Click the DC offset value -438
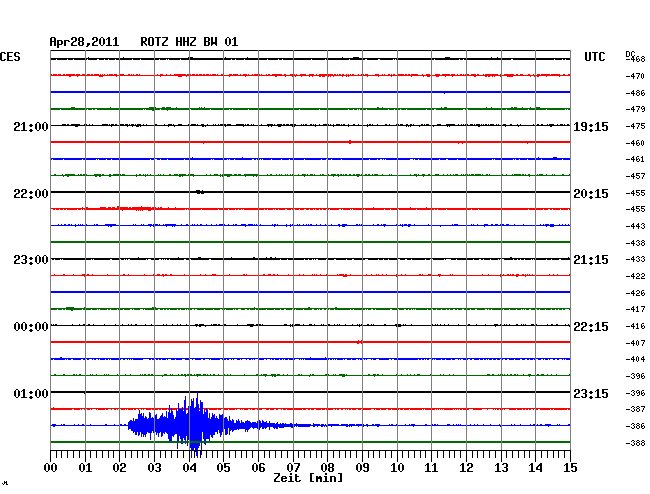Viewport: 650px width, 494px height. click(635, 243)
